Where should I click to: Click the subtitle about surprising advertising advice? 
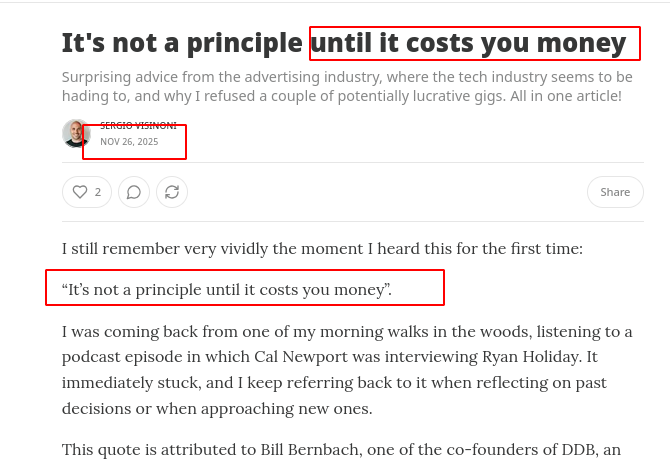click(x=347, y=86)
